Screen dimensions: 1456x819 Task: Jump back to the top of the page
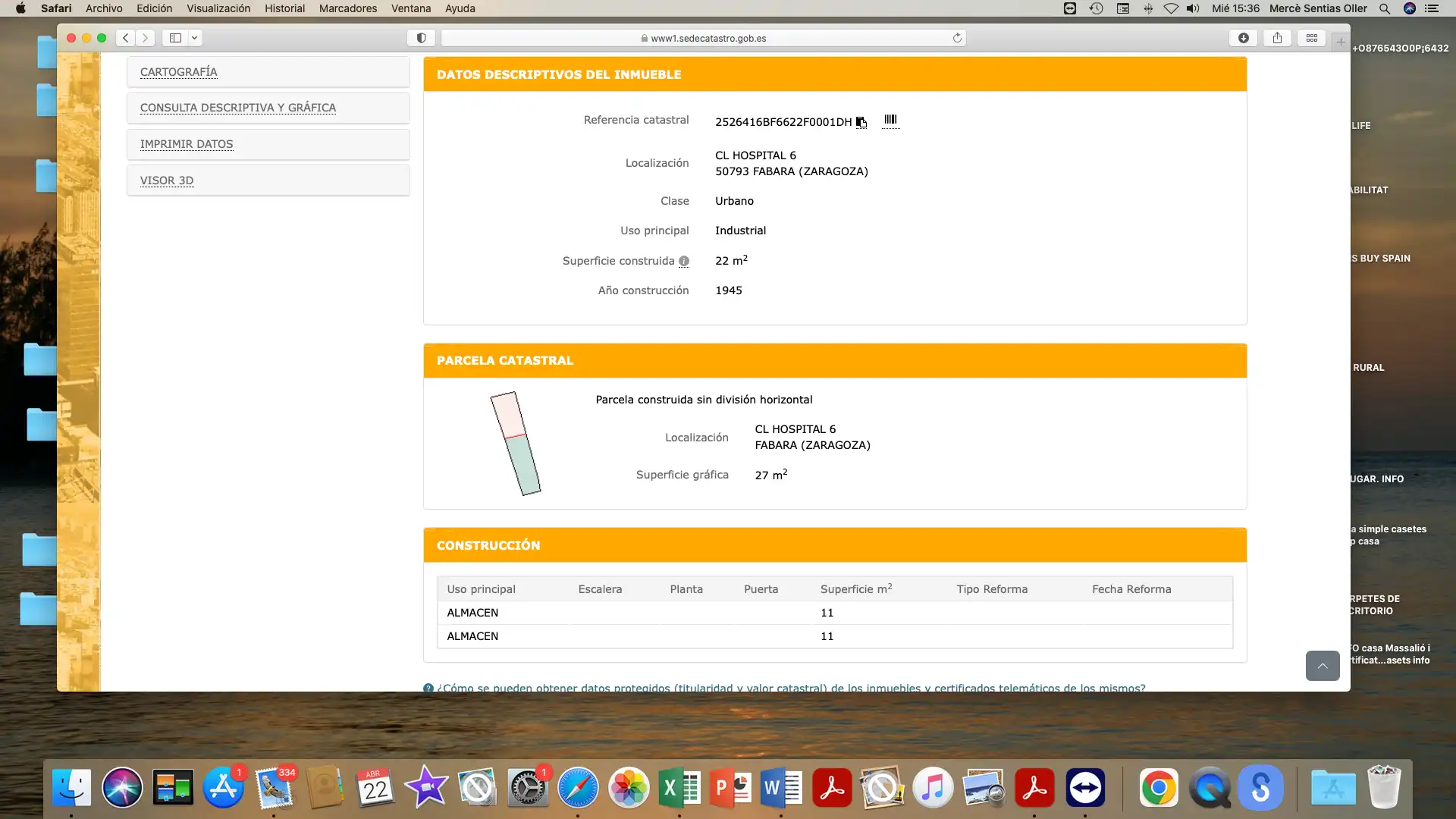1323,666
